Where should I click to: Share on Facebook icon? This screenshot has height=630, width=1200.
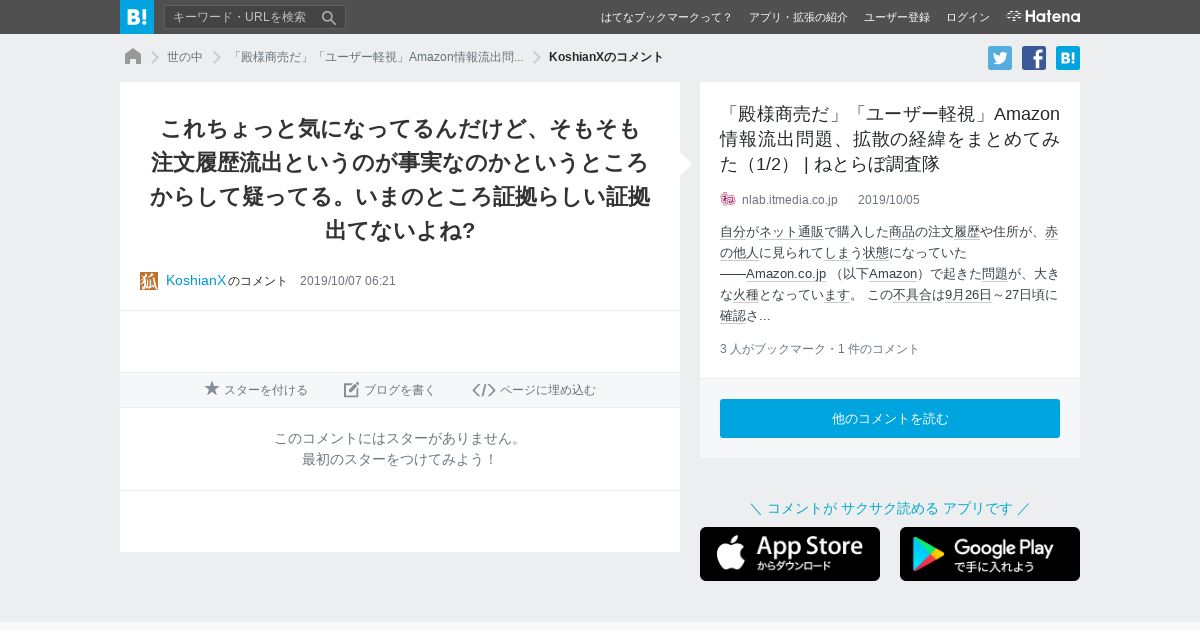[1034, 58]
